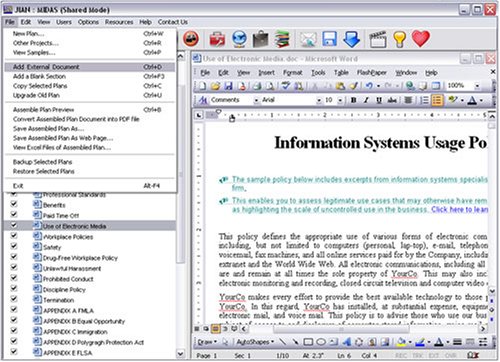Click the black briefcase icon
Image resolution: width=500 pixels, height=362 pixels.
click(260, 39)
